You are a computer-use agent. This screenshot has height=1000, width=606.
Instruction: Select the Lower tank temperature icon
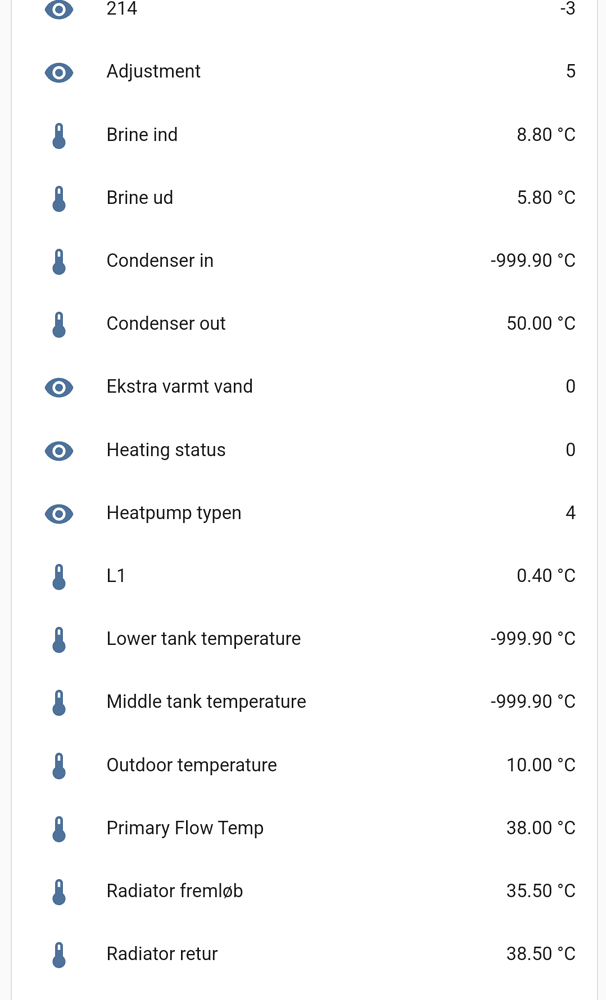click(58, 639)
